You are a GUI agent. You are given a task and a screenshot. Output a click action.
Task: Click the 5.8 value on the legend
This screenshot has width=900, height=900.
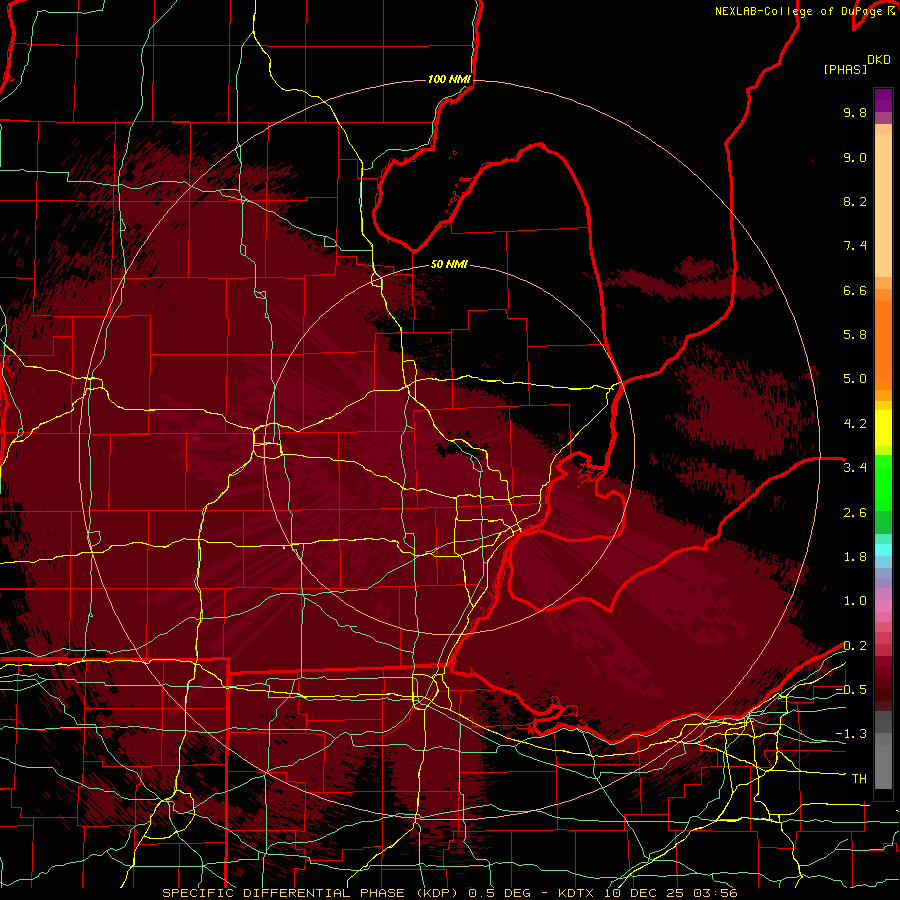click(855, 335)
